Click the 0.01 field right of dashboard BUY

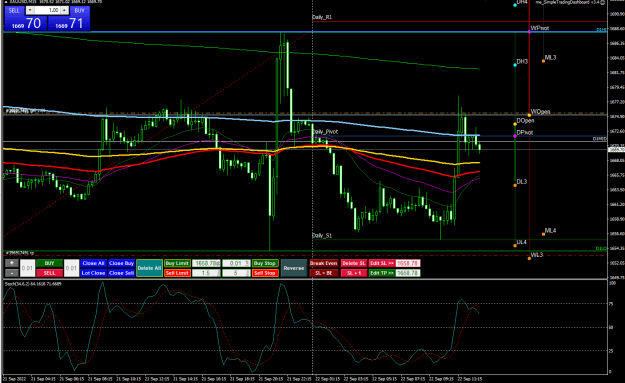[71, 268]
